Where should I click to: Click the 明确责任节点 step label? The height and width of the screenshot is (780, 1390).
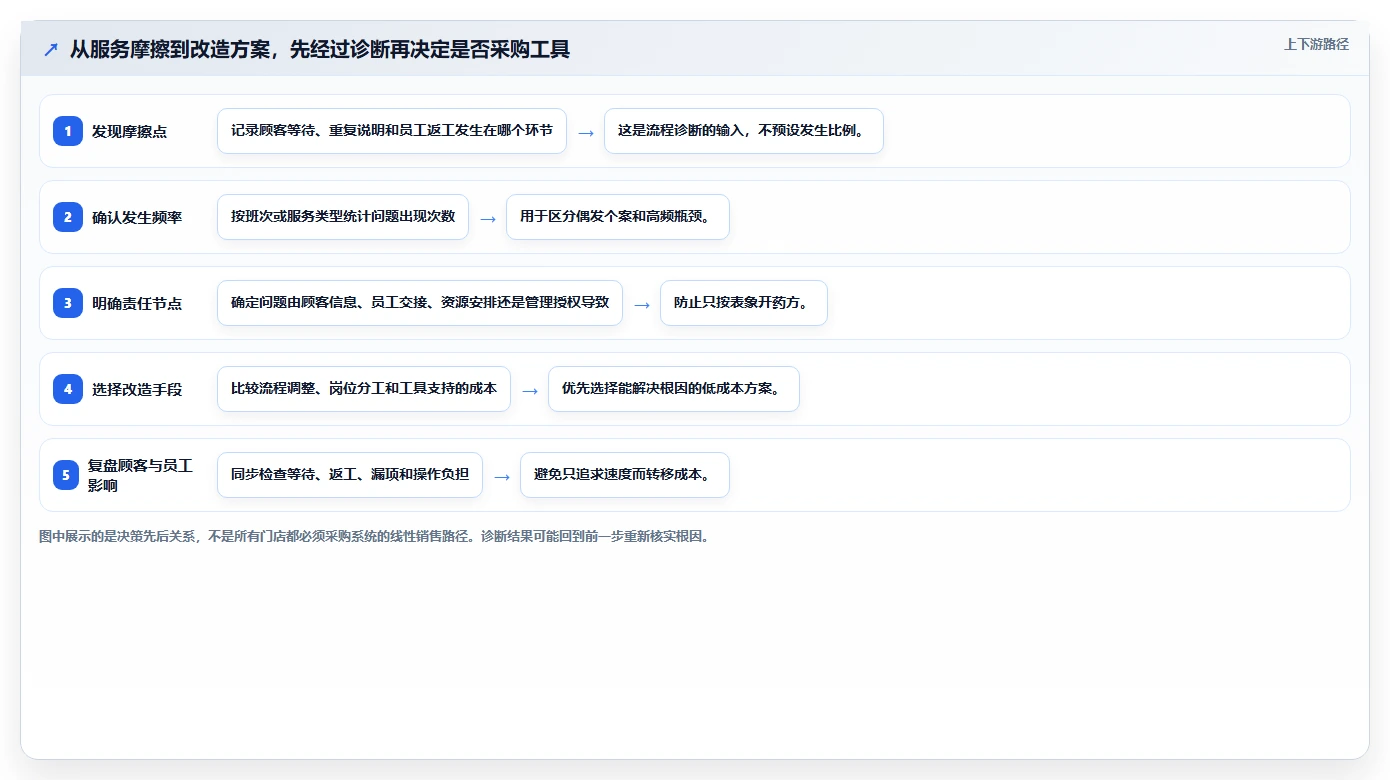[137, 303]
